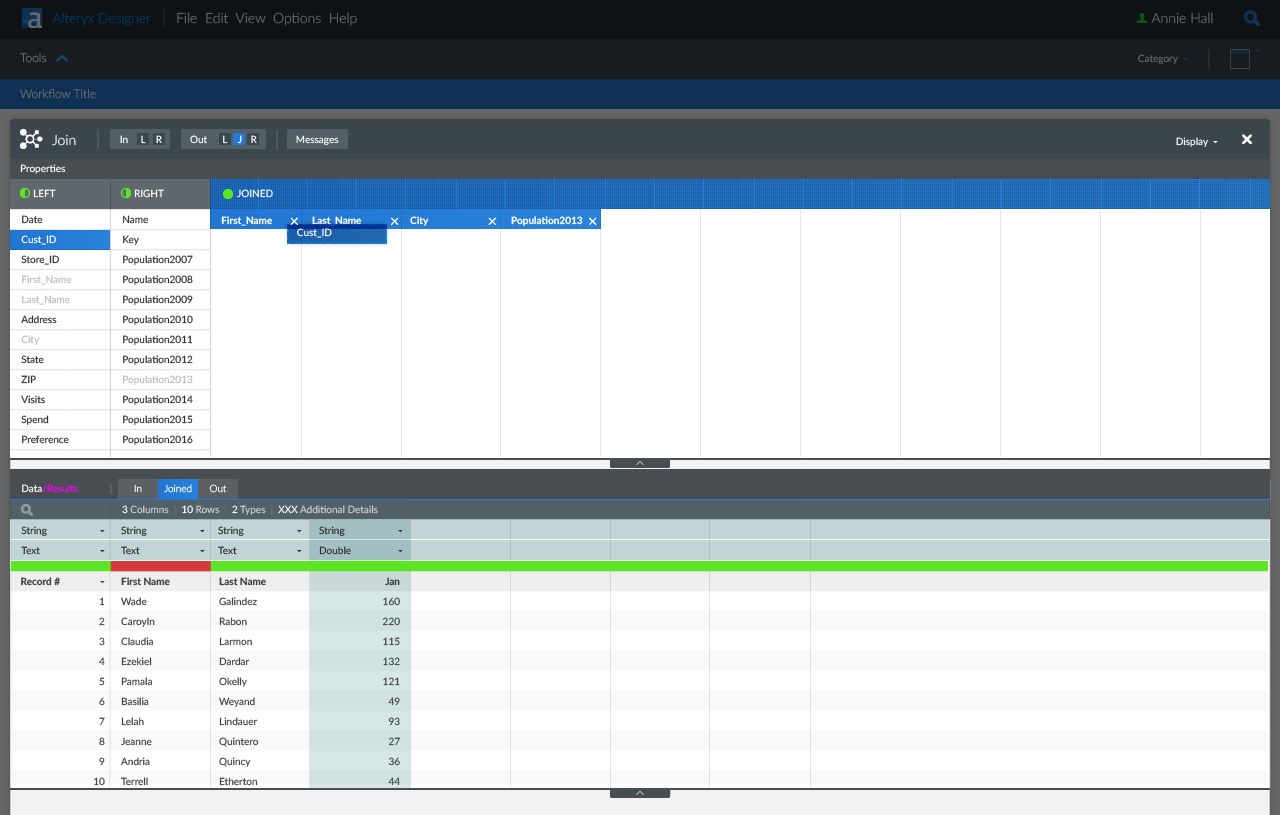Open the search magnifier in top bar
Screen dimensions: 1280x815
tap(1251, 18)
